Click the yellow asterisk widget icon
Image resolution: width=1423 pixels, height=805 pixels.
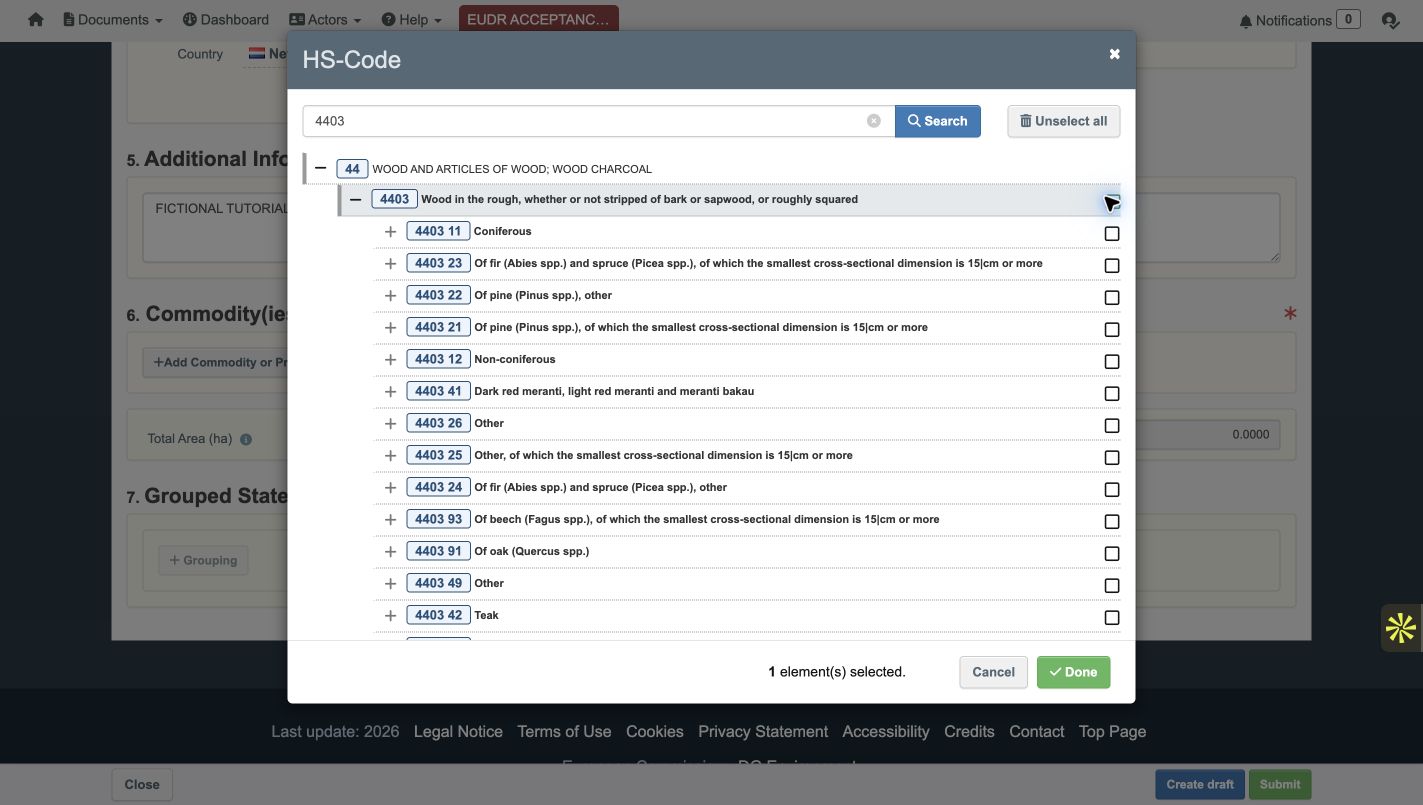(x=1401, y=628)
